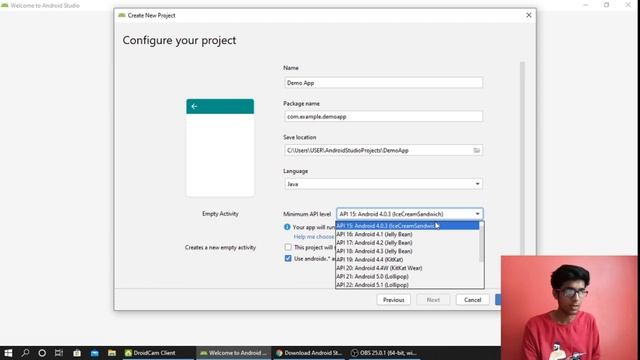This screenshot has height=360, width=640.
Task: Select API 19: Android 4.4 (KitKat)
Action: (407, 260)
